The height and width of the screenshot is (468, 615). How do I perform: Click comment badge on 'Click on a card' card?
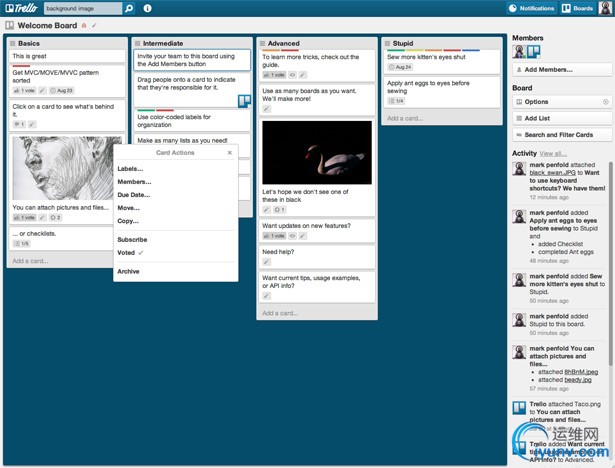[x=19, y=124]
